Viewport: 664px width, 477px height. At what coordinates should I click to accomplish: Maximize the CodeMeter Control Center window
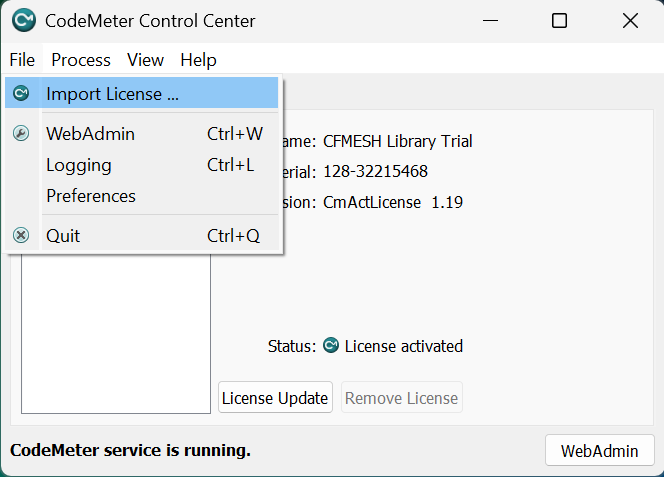tap(559, 21)
